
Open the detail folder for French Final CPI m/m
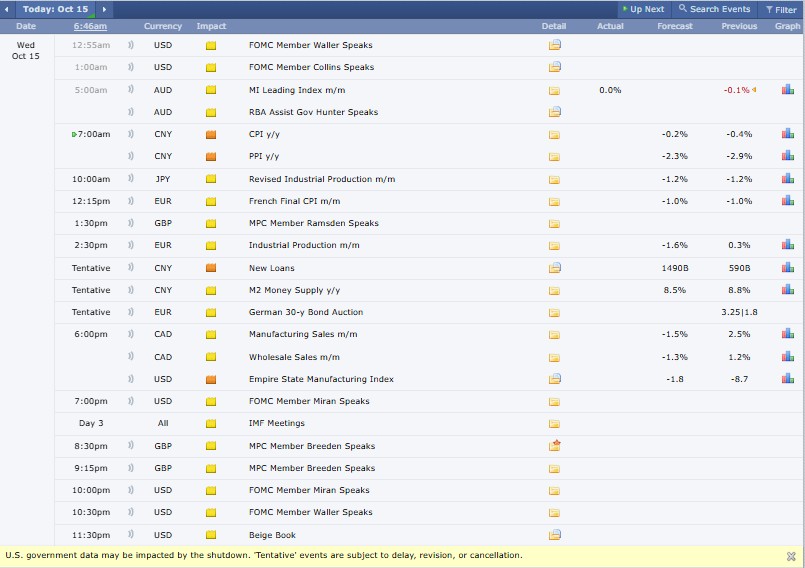(x=554, y=201)
